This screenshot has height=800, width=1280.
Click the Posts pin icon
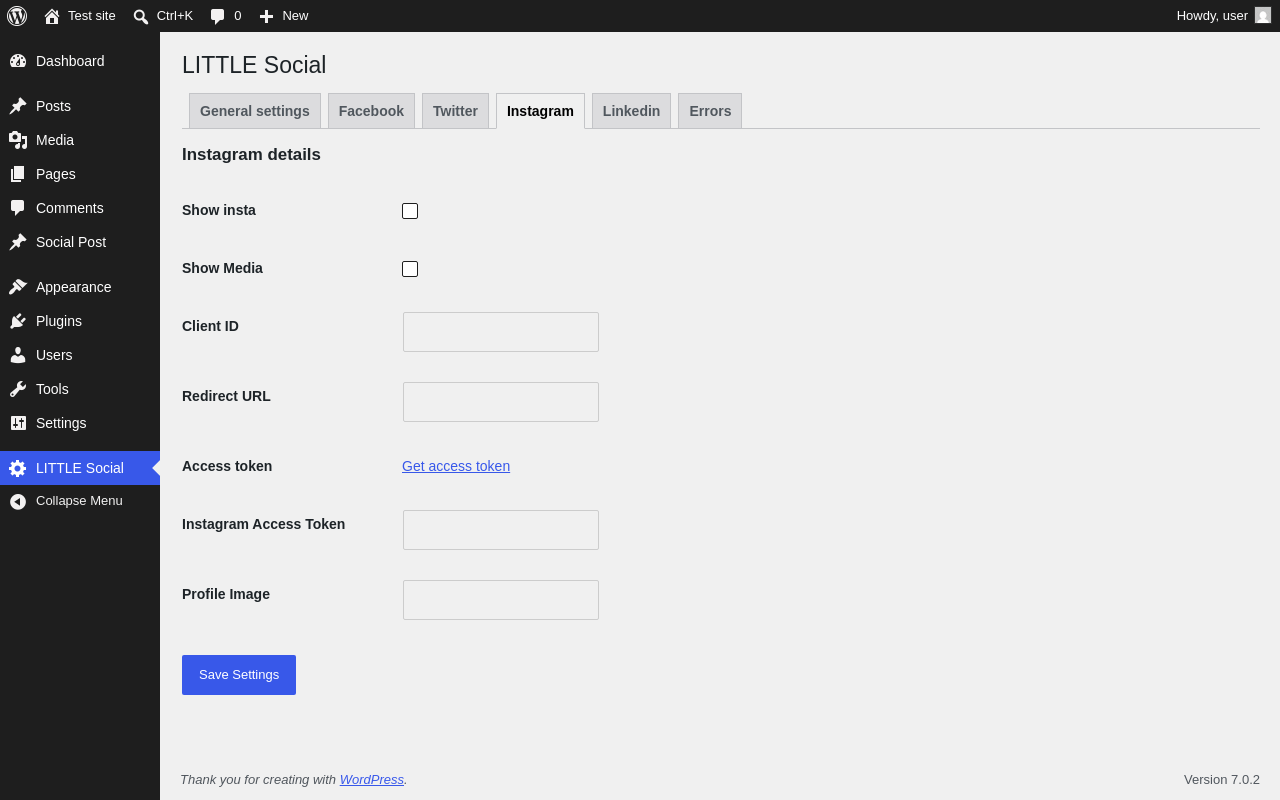[x=18, y=106]
